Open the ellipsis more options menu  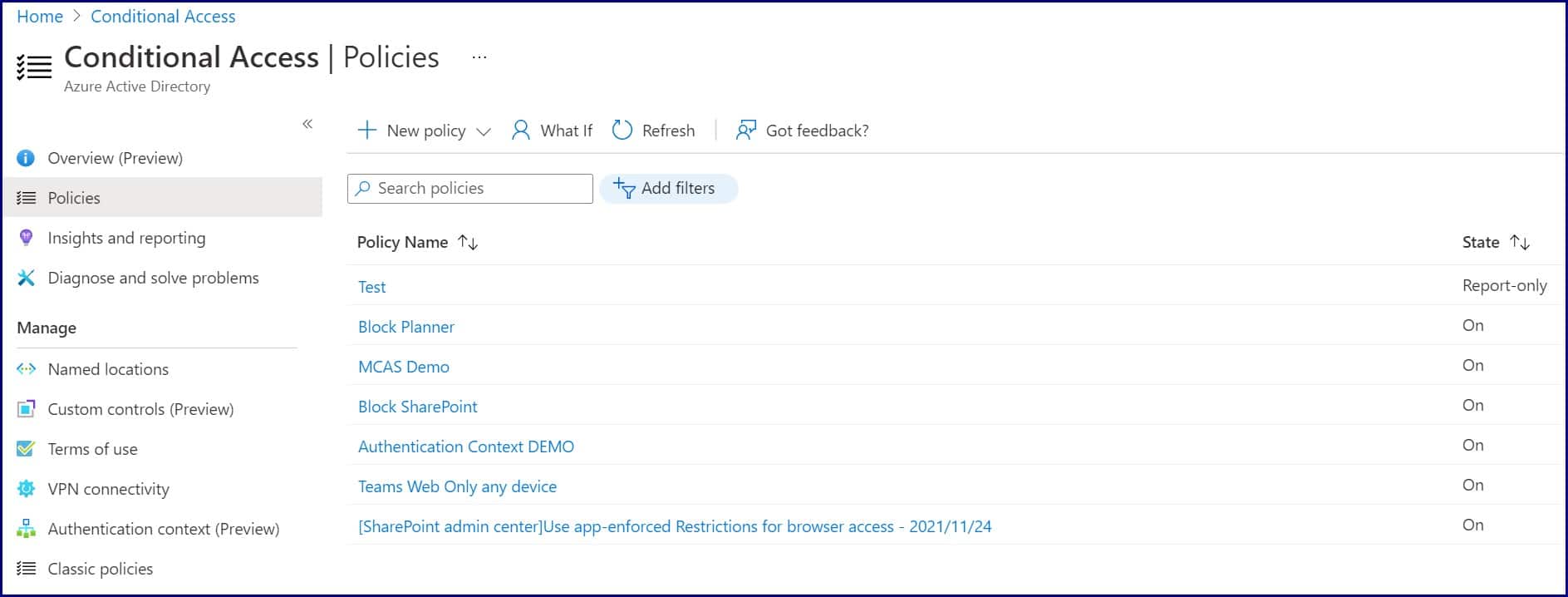click(x=479, y=57)
